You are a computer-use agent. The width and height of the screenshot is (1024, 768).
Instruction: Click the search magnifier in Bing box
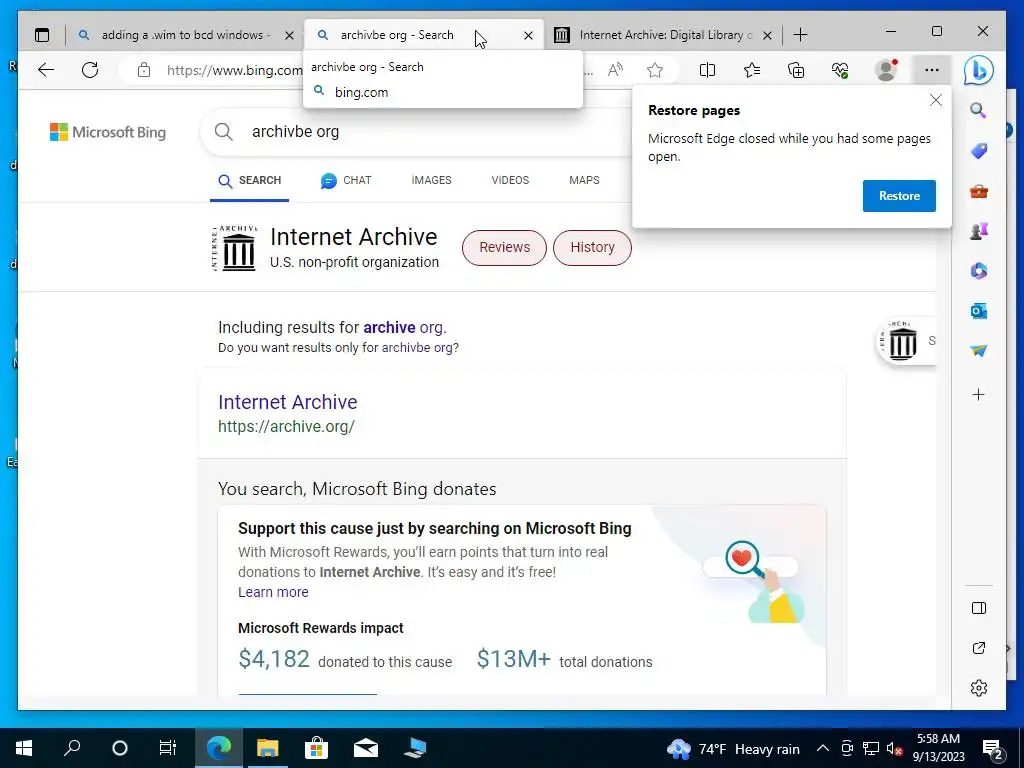(x=223, y=131)
